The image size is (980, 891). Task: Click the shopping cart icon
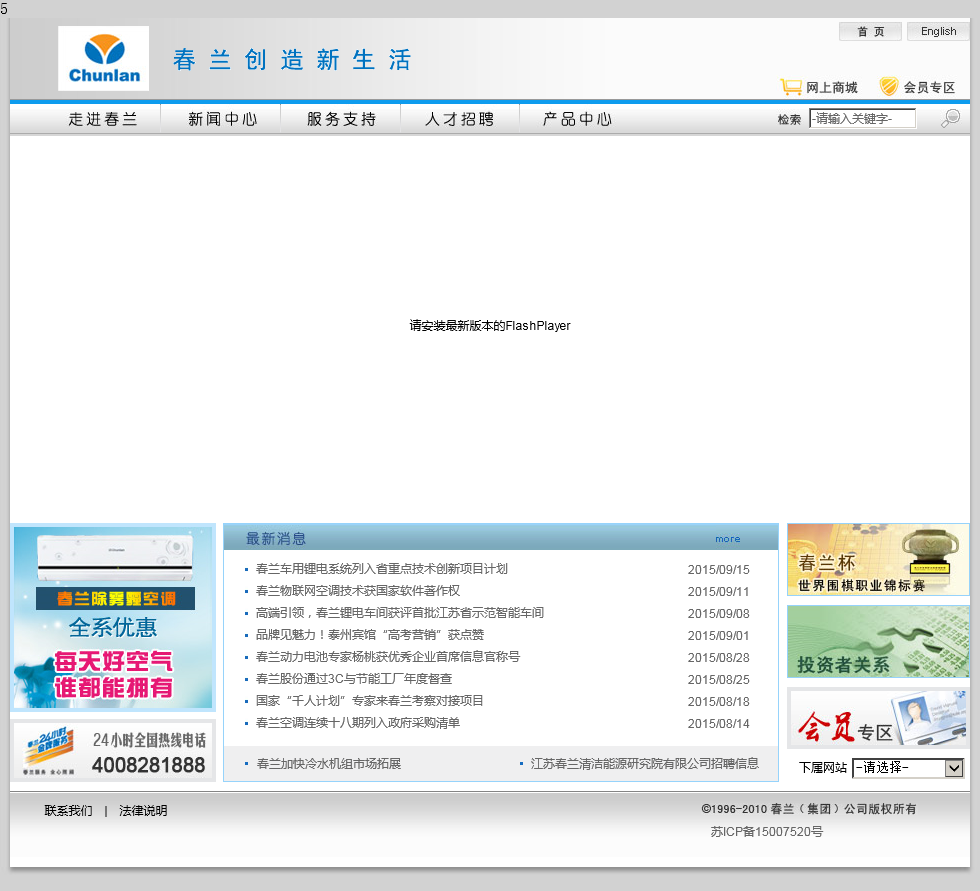791,87
